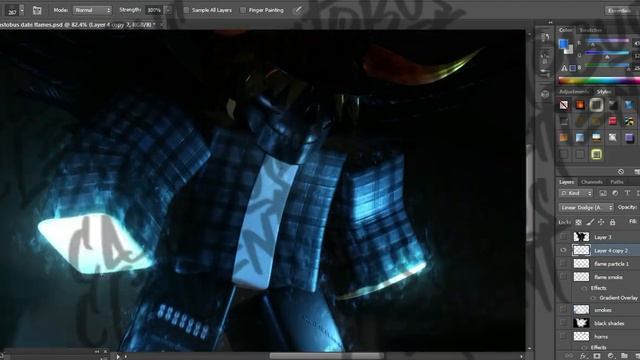This screenshot has height=360, width=640.
Task: Open the Essentials workspace switcher
Action: [620, 11]
